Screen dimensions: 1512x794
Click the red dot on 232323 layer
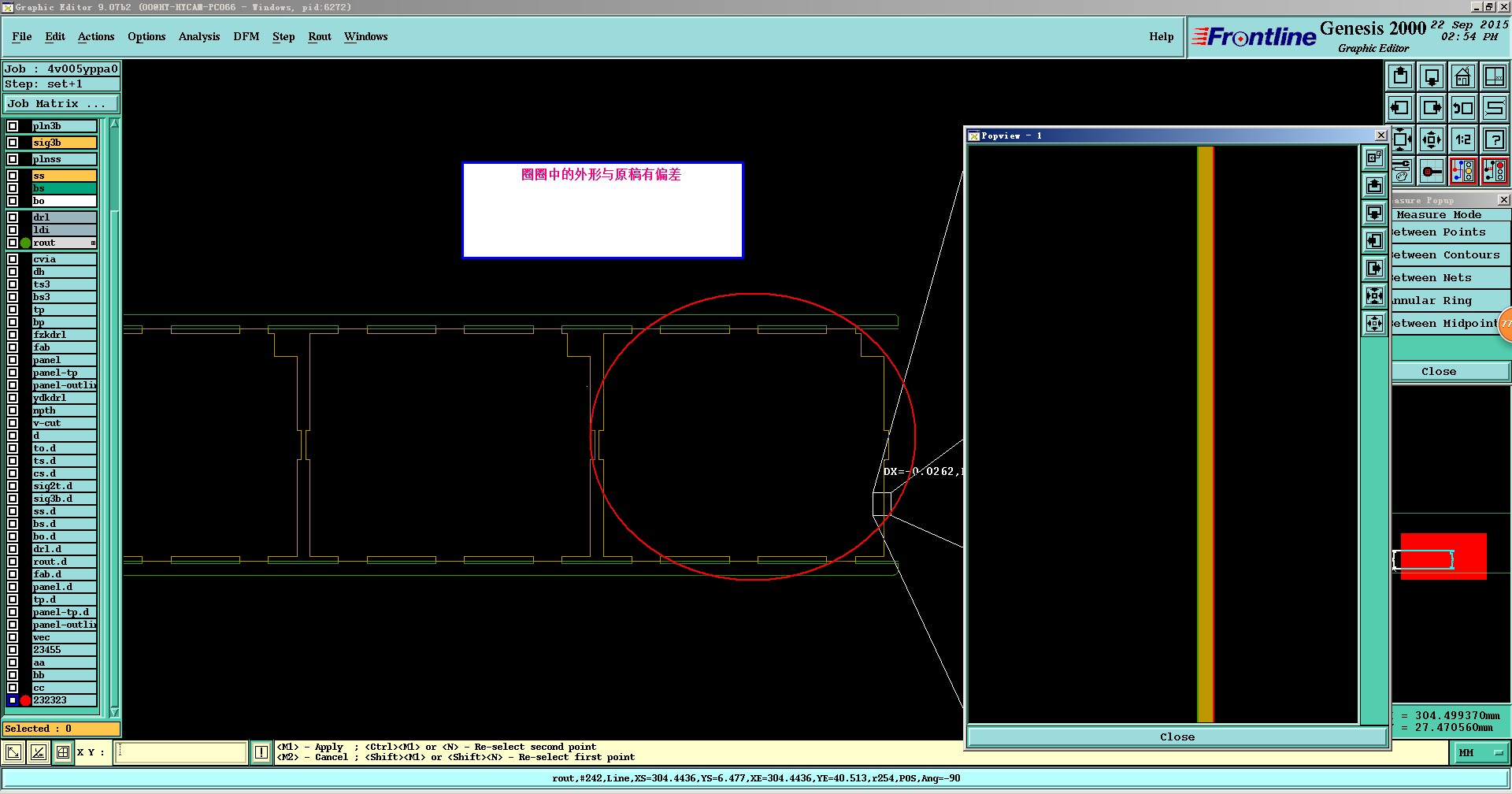25,700
